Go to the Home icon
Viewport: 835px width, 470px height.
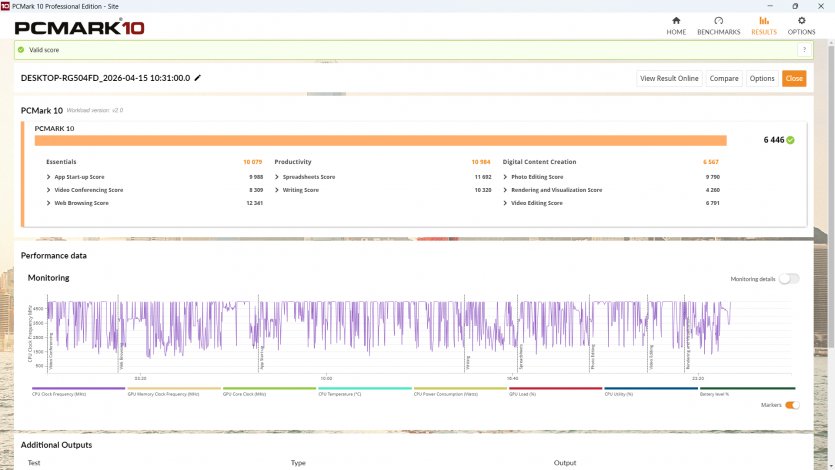click(676, 21)
